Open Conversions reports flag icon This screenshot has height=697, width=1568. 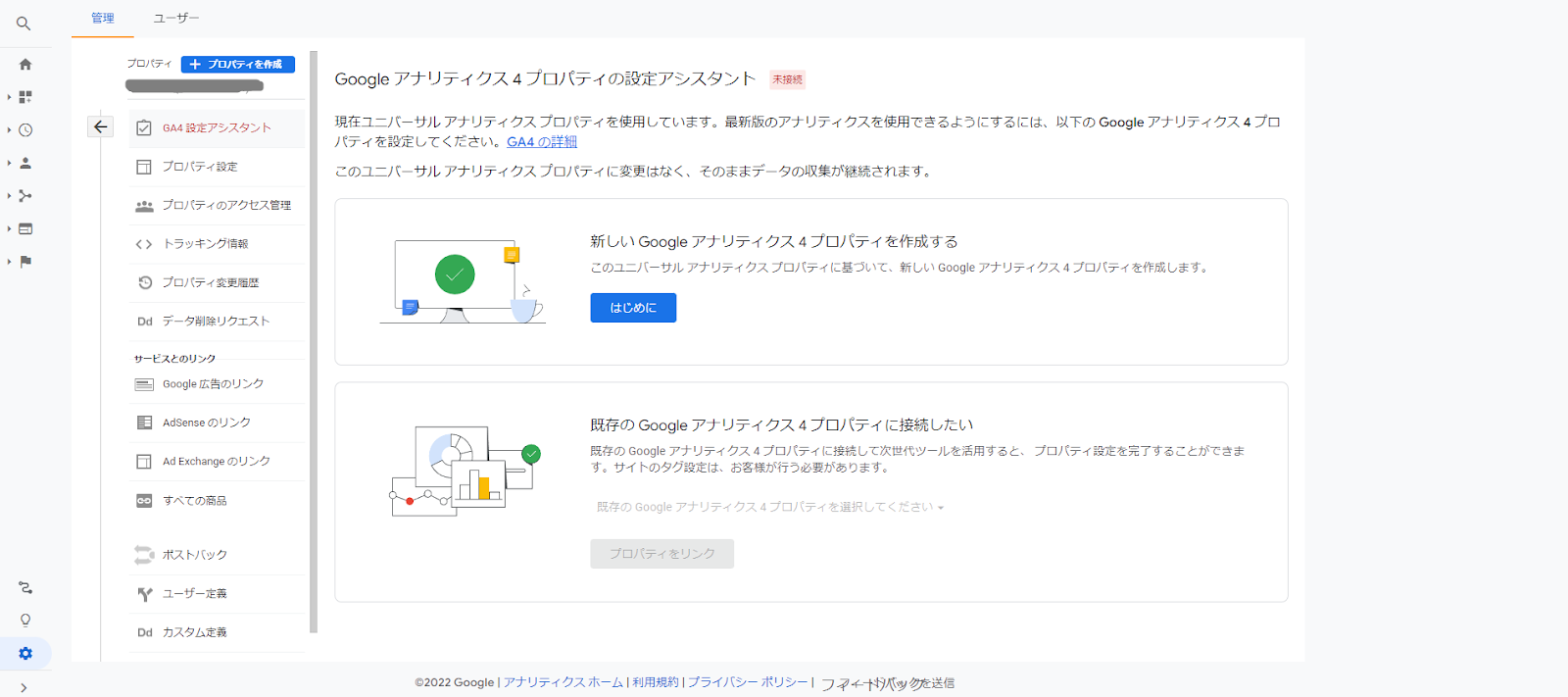[25, 262]
